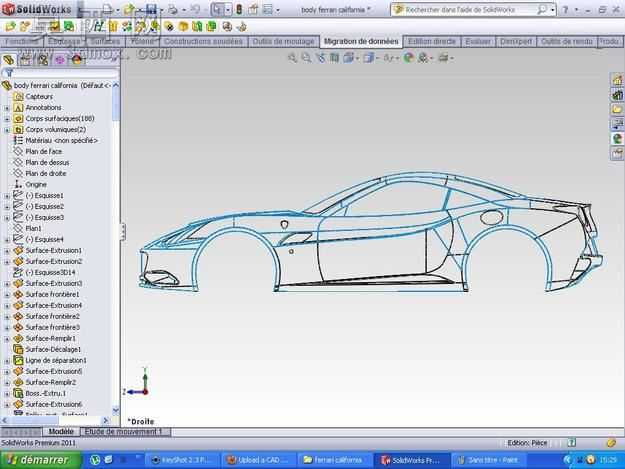This screenshot has width=625, height=469.
Task: Switch to KeyShot taskbar button
Action: coord(182,460)
